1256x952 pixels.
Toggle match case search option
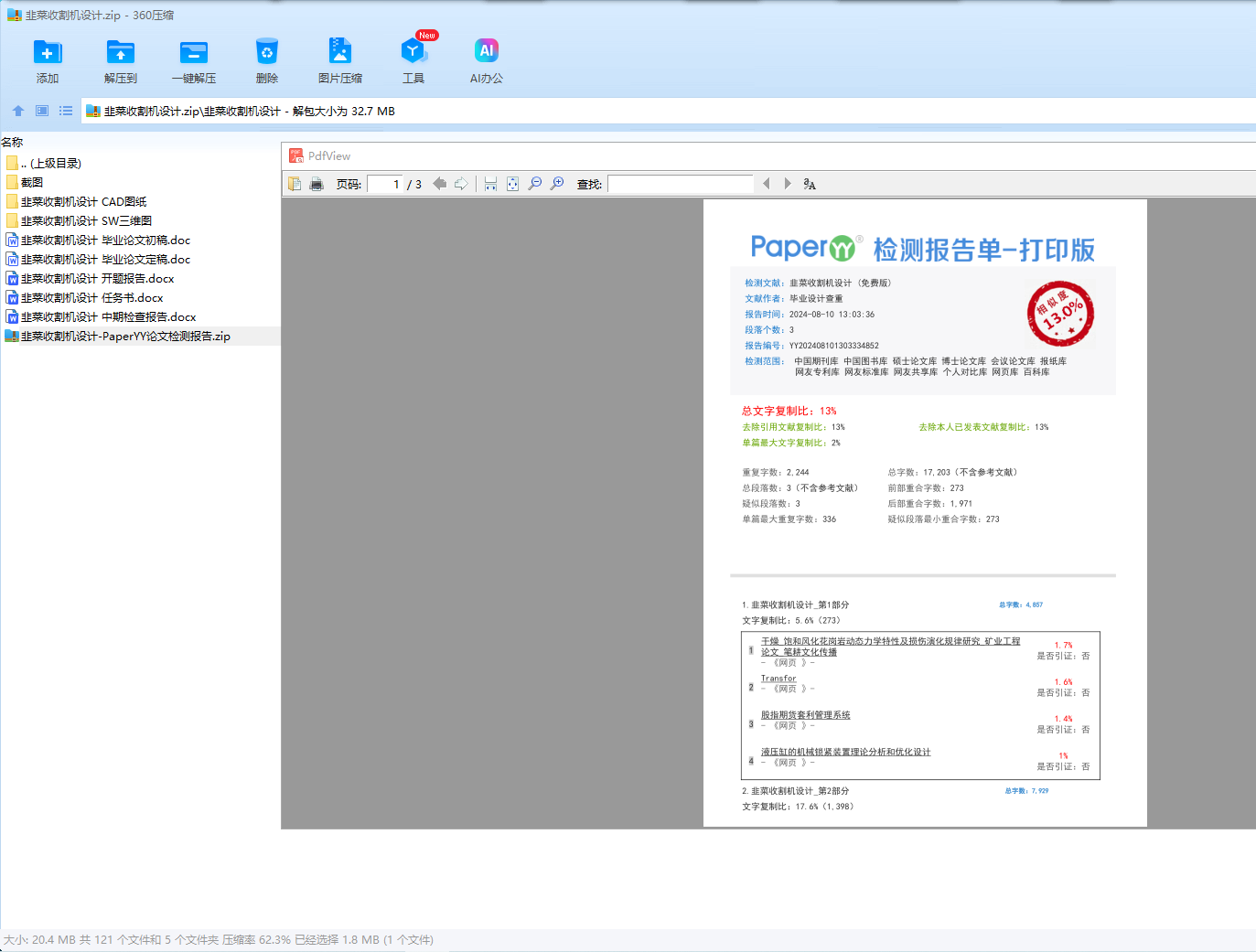pos(810,184)
